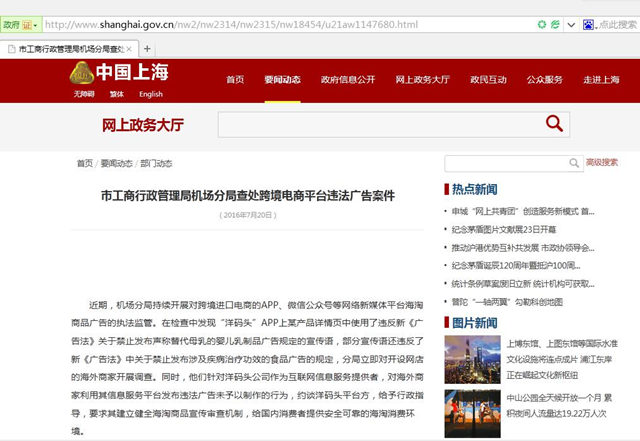Viewport: 640px width, 441px height.
Task: Click the article date 2016年7月20日
Action: 248,215
